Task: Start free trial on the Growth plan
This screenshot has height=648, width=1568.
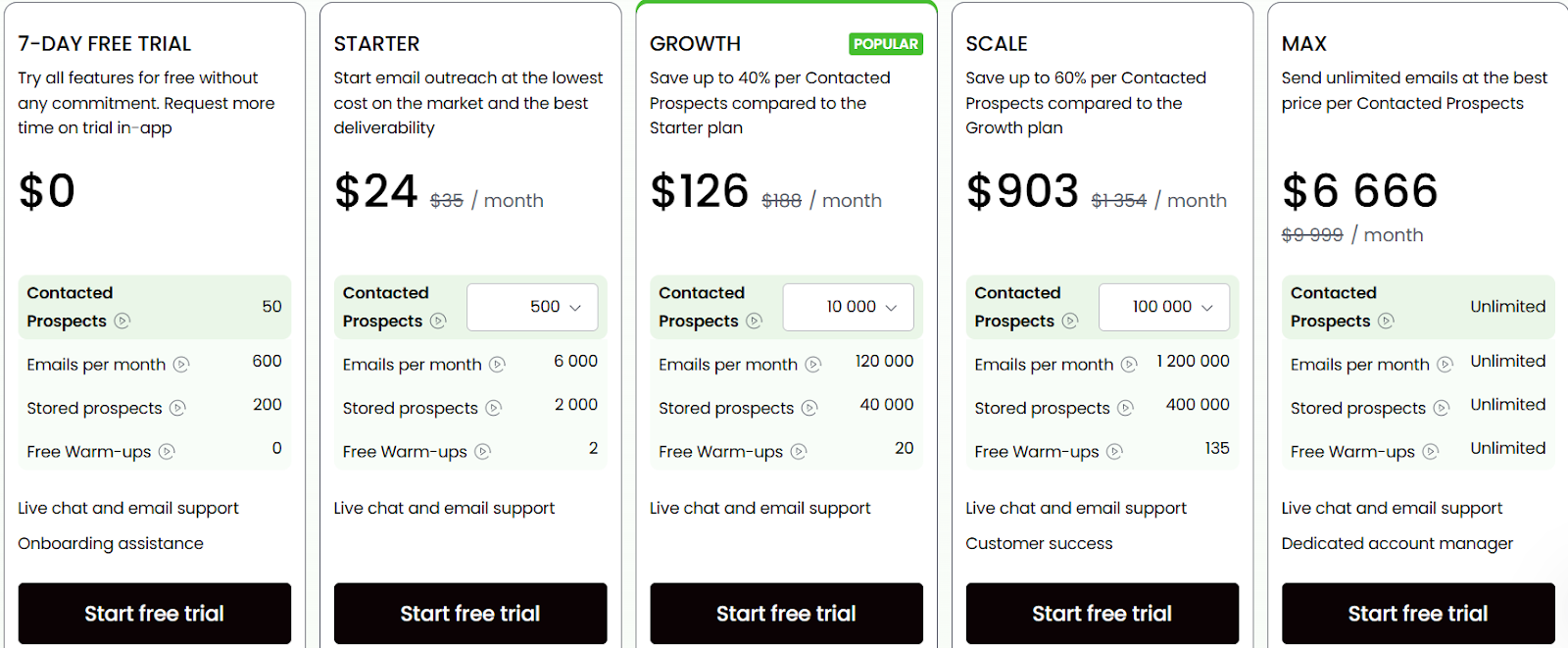Action: point(786,613)
